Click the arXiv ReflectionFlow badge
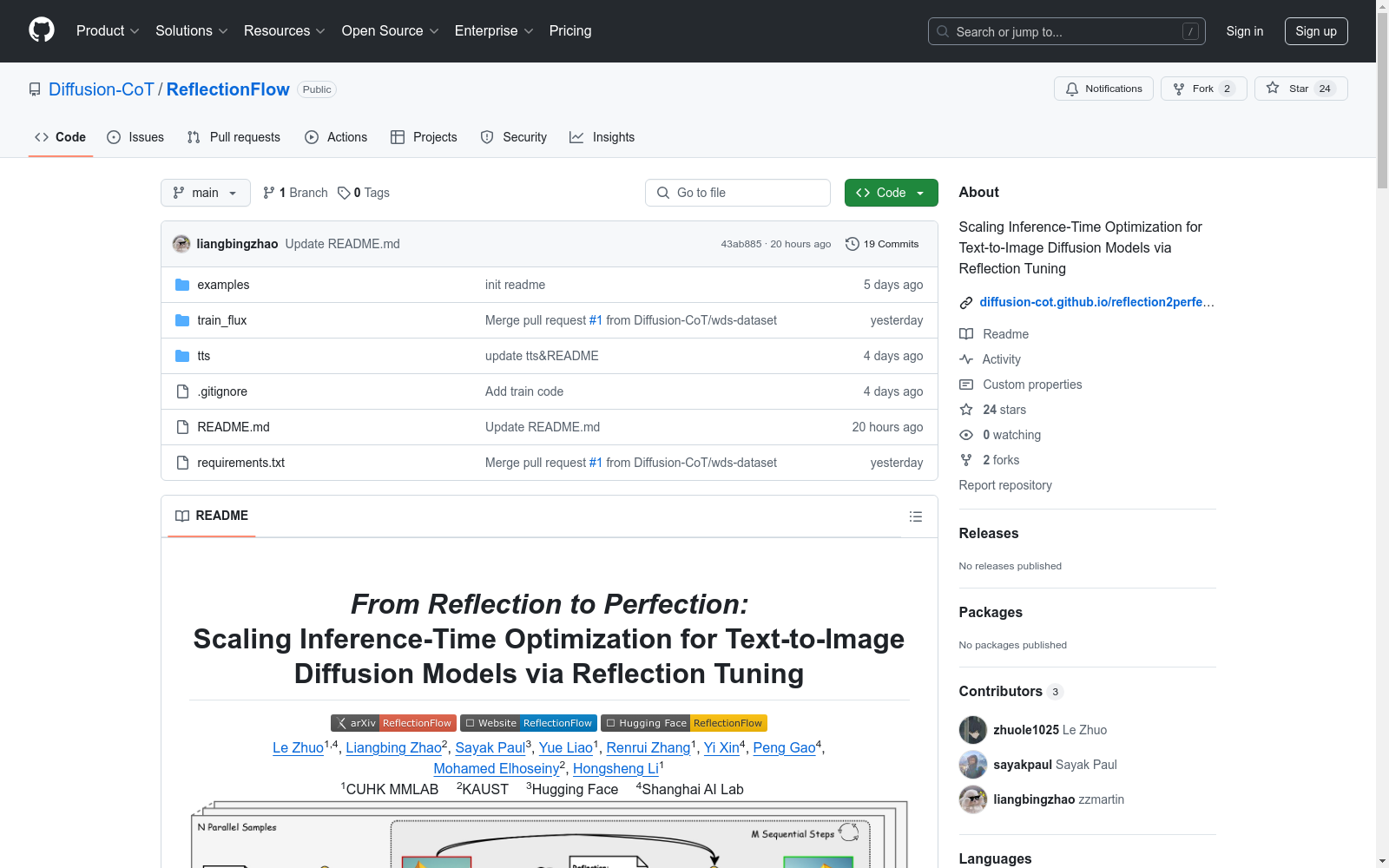The height and width of the screenshot is (868, 1389). 393,723
